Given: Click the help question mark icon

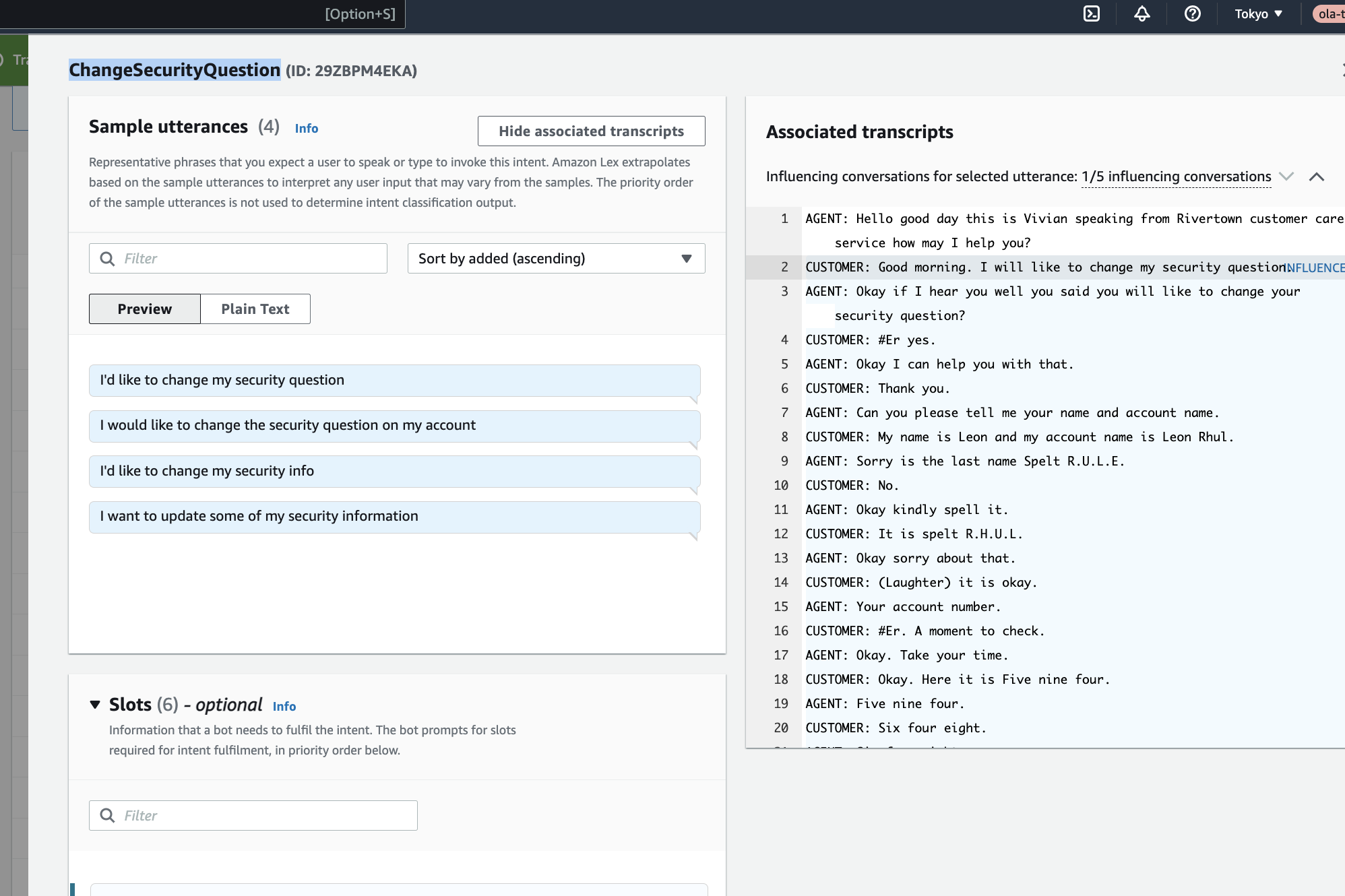Looking at the screenshot, I should point(1192,13).
